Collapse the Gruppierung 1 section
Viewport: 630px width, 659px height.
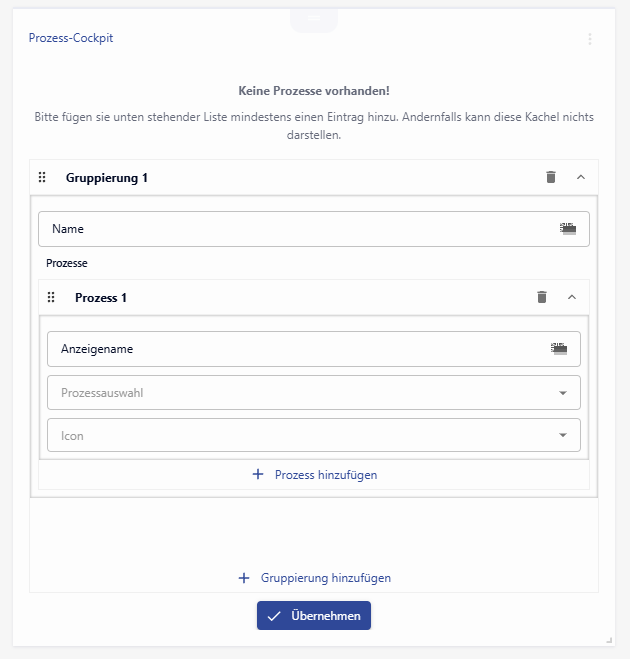coord(580,177)
